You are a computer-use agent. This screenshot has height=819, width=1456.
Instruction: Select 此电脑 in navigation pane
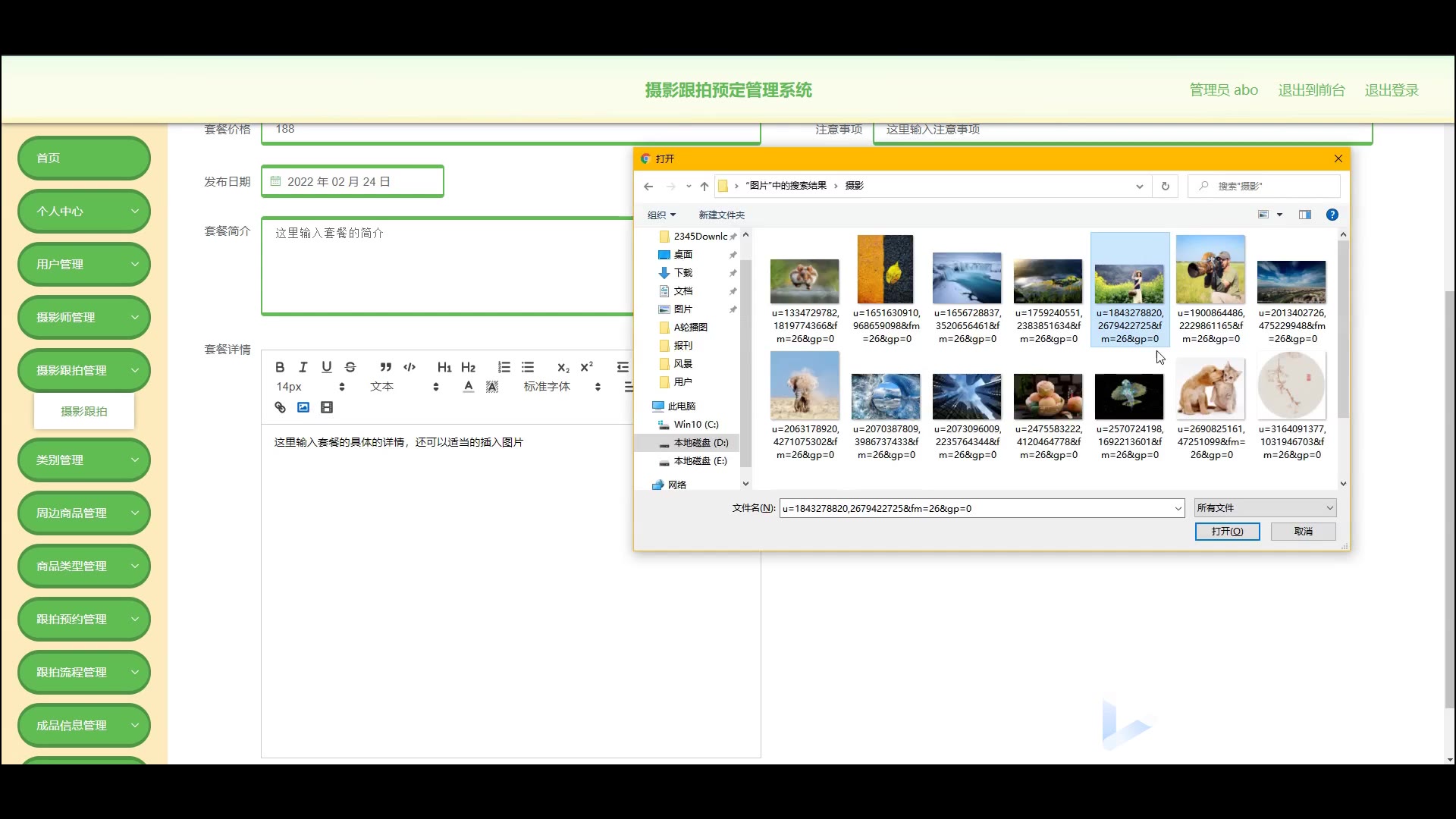click(x=673, y=406)
